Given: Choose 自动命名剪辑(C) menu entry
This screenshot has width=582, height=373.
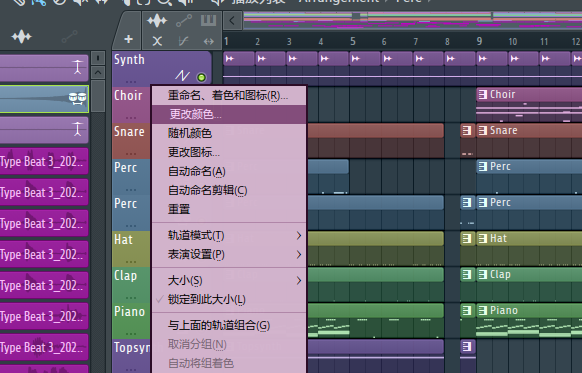Looking at the screenshot, I should (229, 190).
